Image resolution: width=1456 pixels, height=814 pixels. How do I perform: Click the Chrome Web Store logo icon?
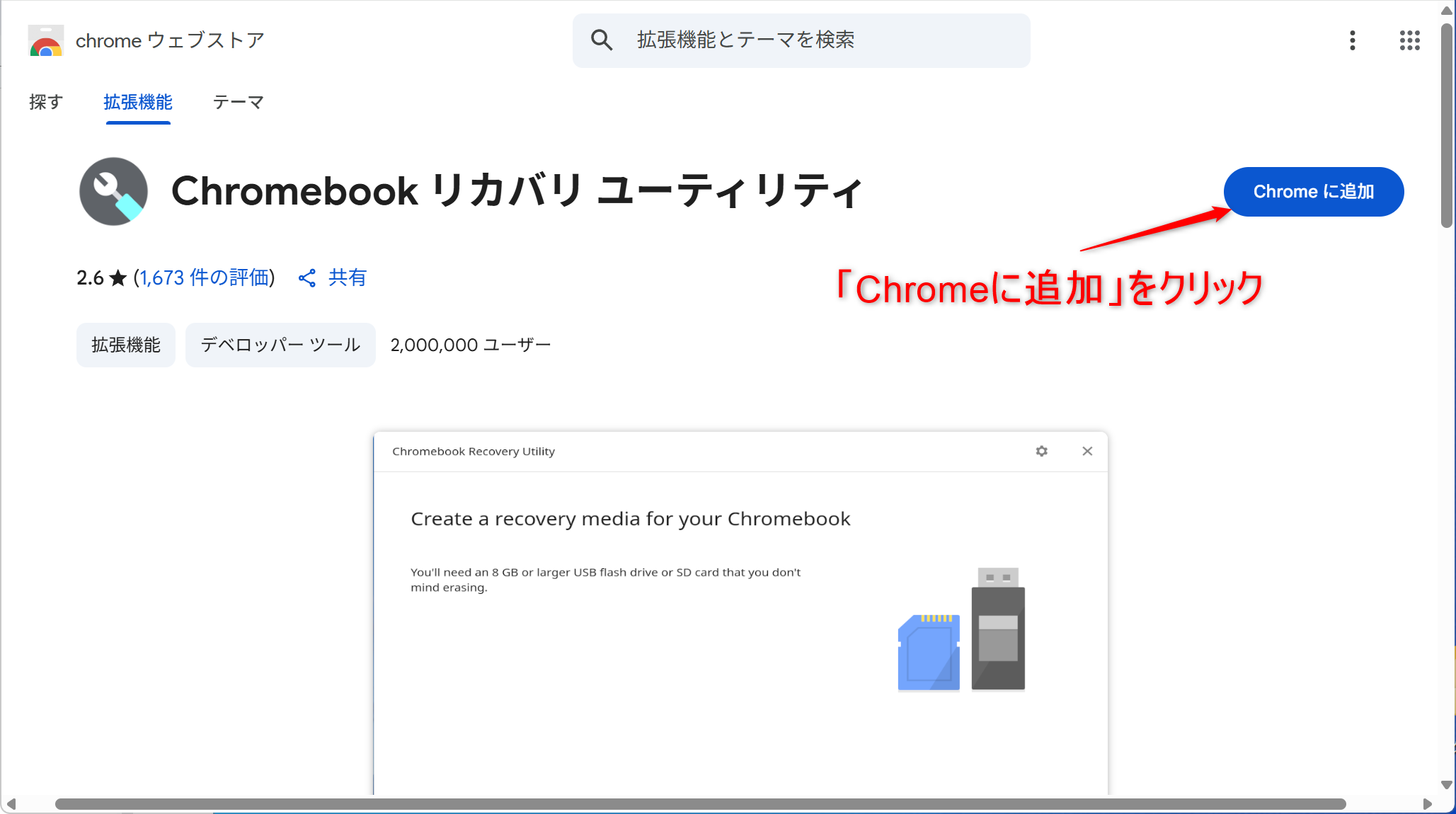pos(46,41)
